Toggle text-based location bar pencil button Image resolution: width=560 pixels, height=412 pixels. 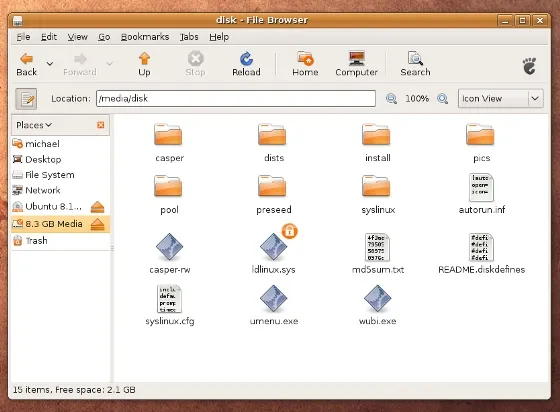pyautogui.click(x=26, y=99)
